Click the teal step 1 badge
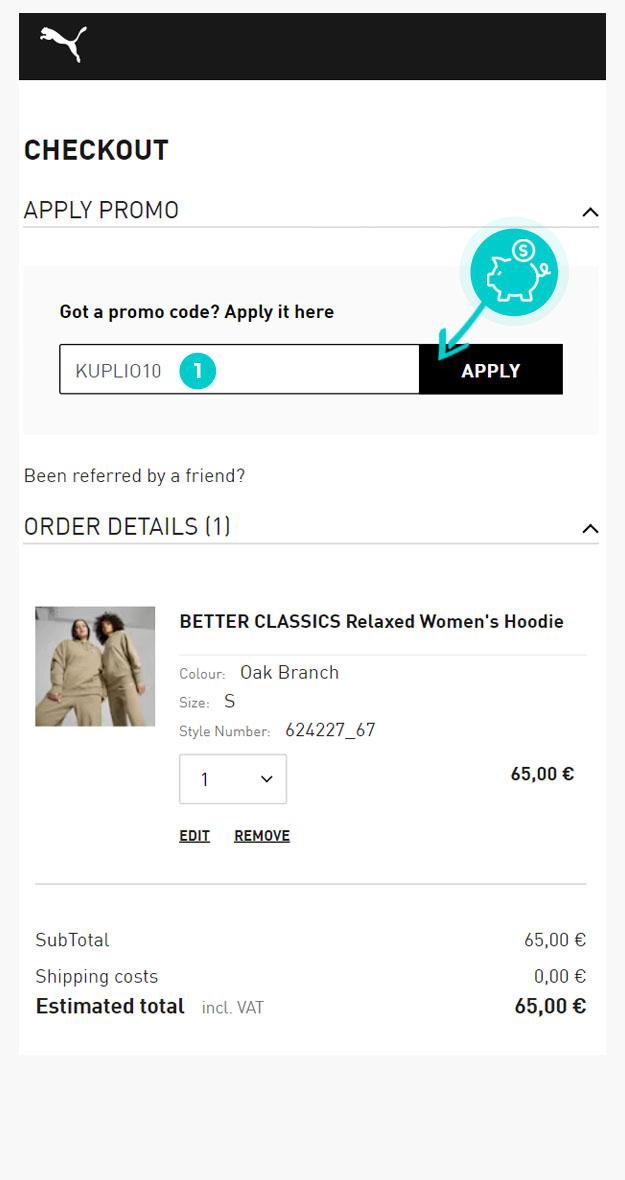Screen dimensions: 625x1180 pos(198,371)
